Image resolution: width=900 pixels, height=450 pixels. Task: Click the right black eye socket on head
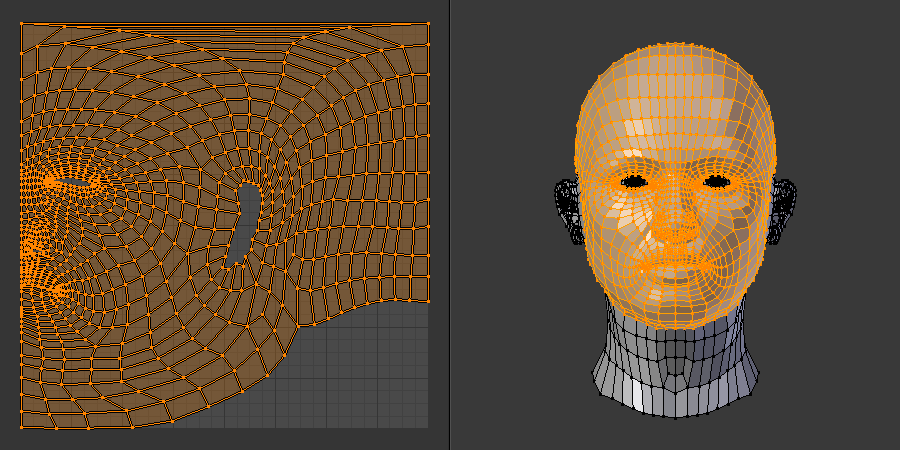coord(717,182)
